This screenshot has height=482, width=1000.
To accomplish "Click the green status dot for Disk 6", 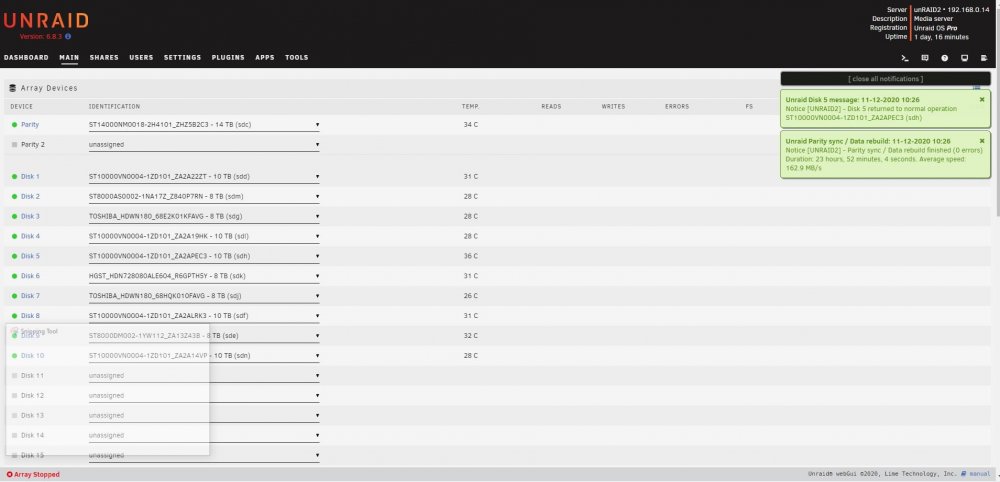I will [15, 276].
